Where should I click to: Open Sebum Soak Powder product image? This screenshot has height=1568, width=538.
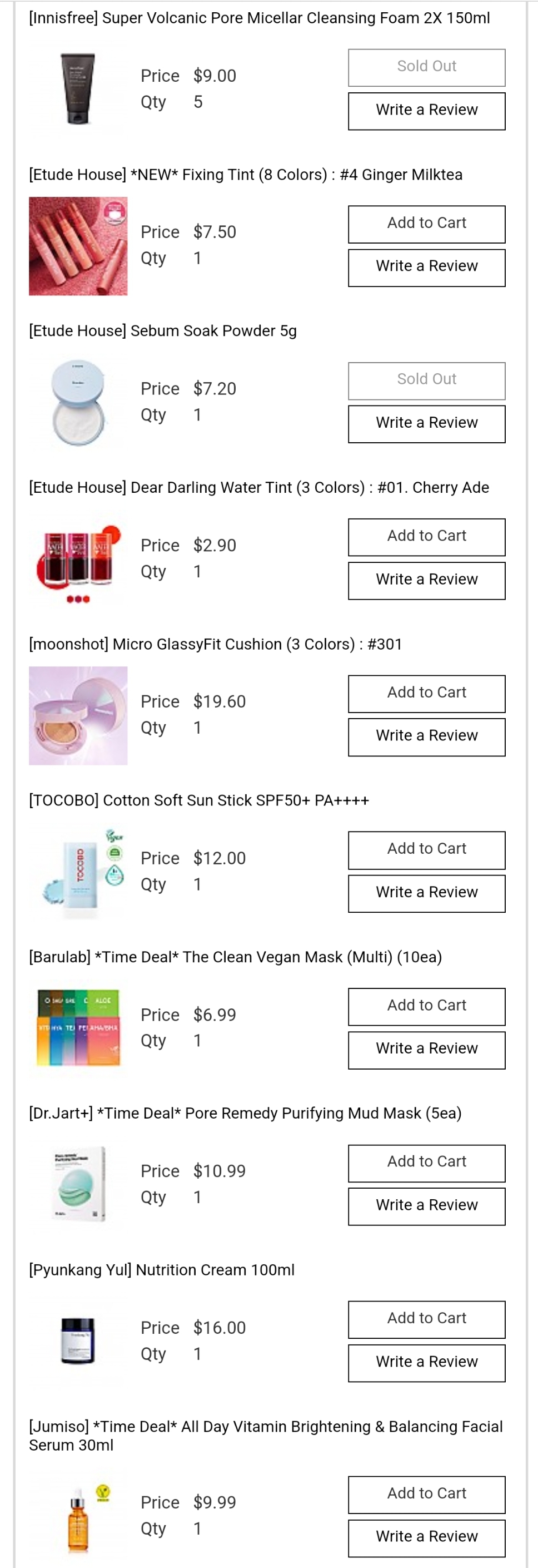click(x=78, y=402)
